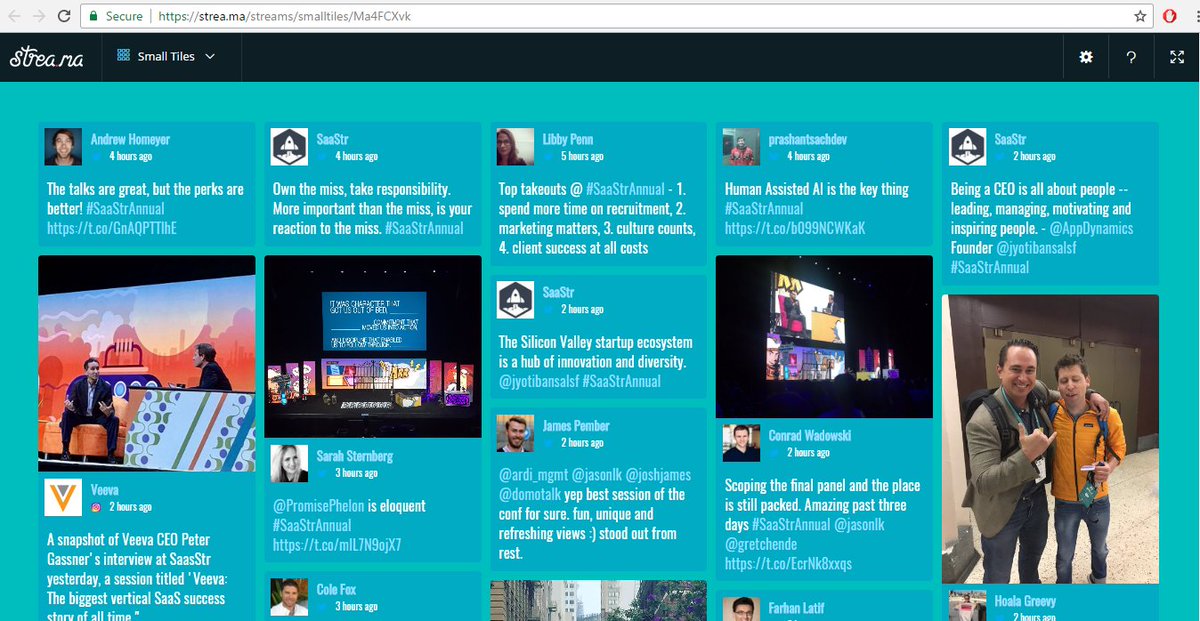
Task: Open the Veeva interview stage photo
Action: click(x=147, y=364)
